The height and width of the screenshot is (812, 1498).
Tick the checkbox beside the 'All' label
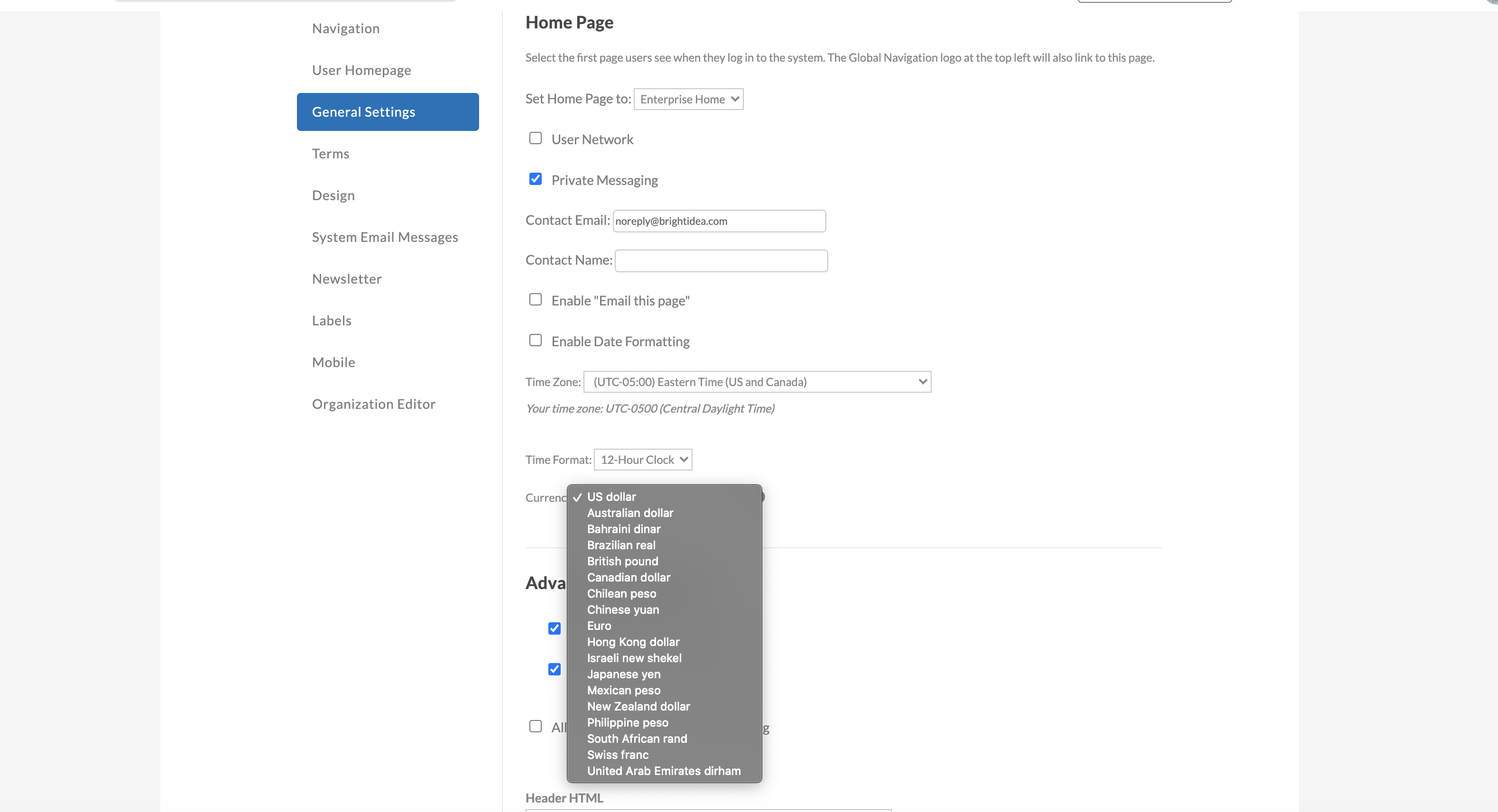pyautogui.click(x=536, y=727)
